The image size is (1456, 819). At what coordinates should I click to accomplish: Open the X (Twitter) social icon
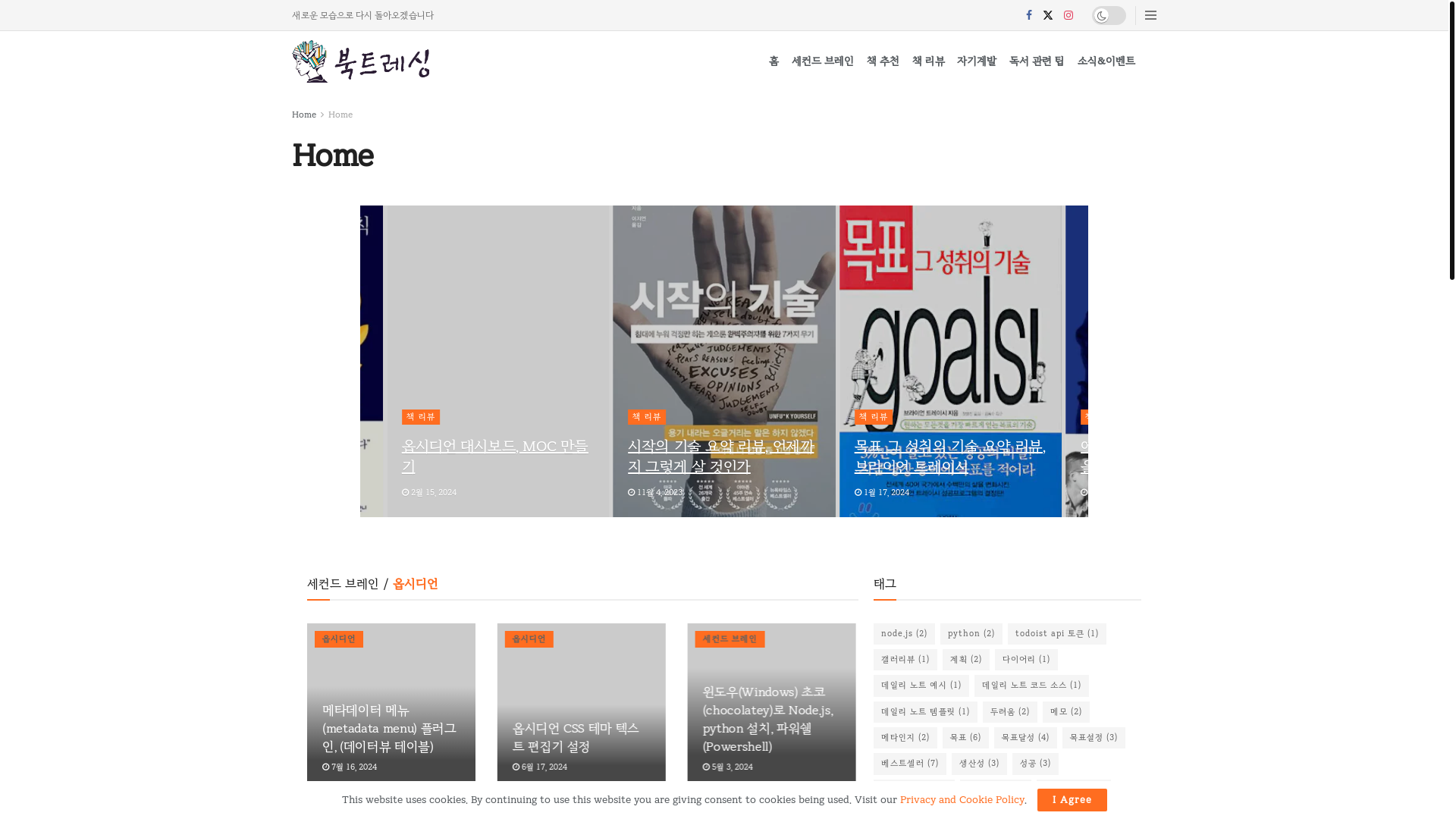pyautogui.click(x=1048, y=15)
